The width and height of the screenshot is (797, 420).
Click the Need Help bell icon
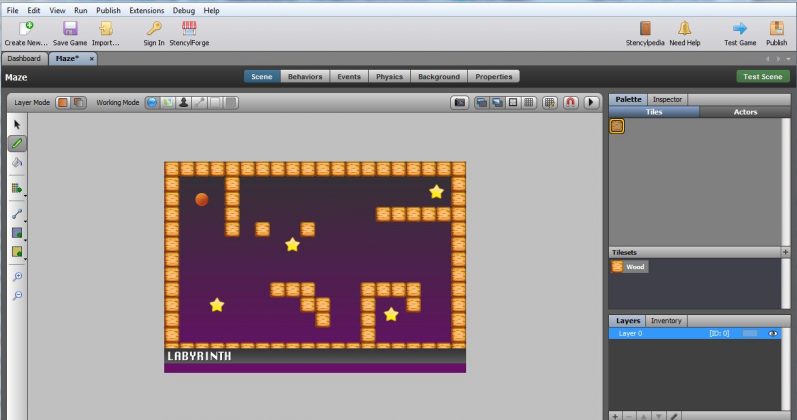(684, 28)
